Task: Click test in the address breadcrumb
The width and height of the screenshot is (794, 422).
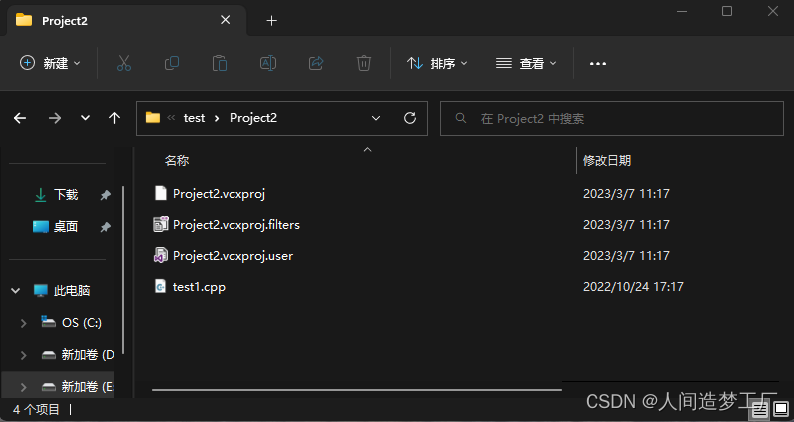Action: click(194, 118)
